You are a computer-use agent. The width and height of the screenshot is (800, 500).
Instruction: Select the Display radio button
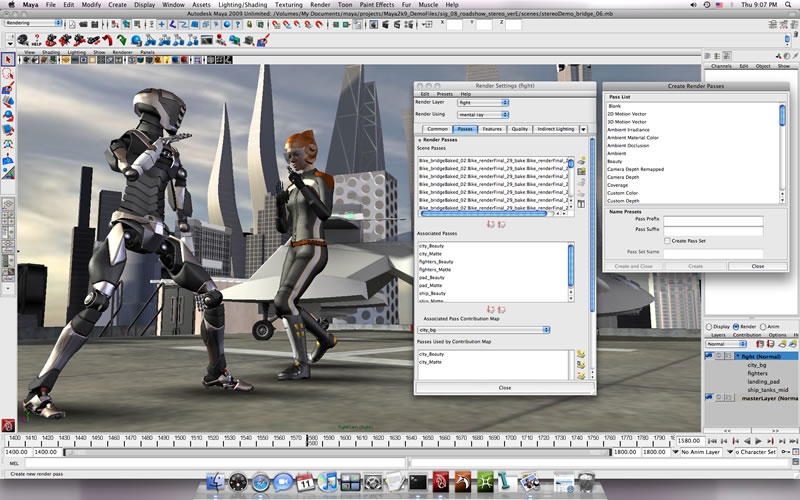709,327
